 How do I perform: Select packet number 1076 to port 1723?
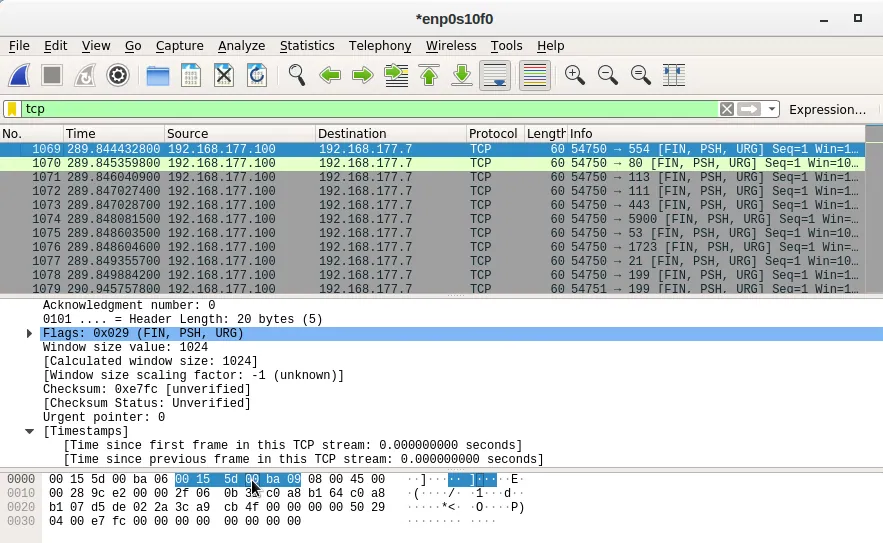pyautogui.click(x=432, y=247)
